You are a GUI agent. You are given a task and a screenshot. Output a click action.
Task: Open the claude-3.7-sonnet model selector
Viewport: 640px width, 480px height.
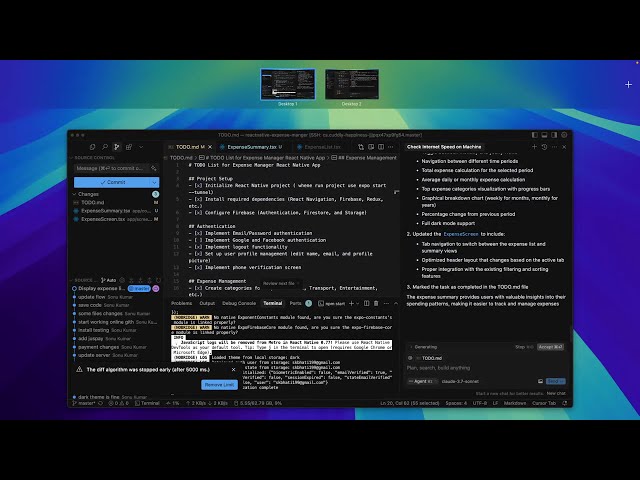(460, 382)
